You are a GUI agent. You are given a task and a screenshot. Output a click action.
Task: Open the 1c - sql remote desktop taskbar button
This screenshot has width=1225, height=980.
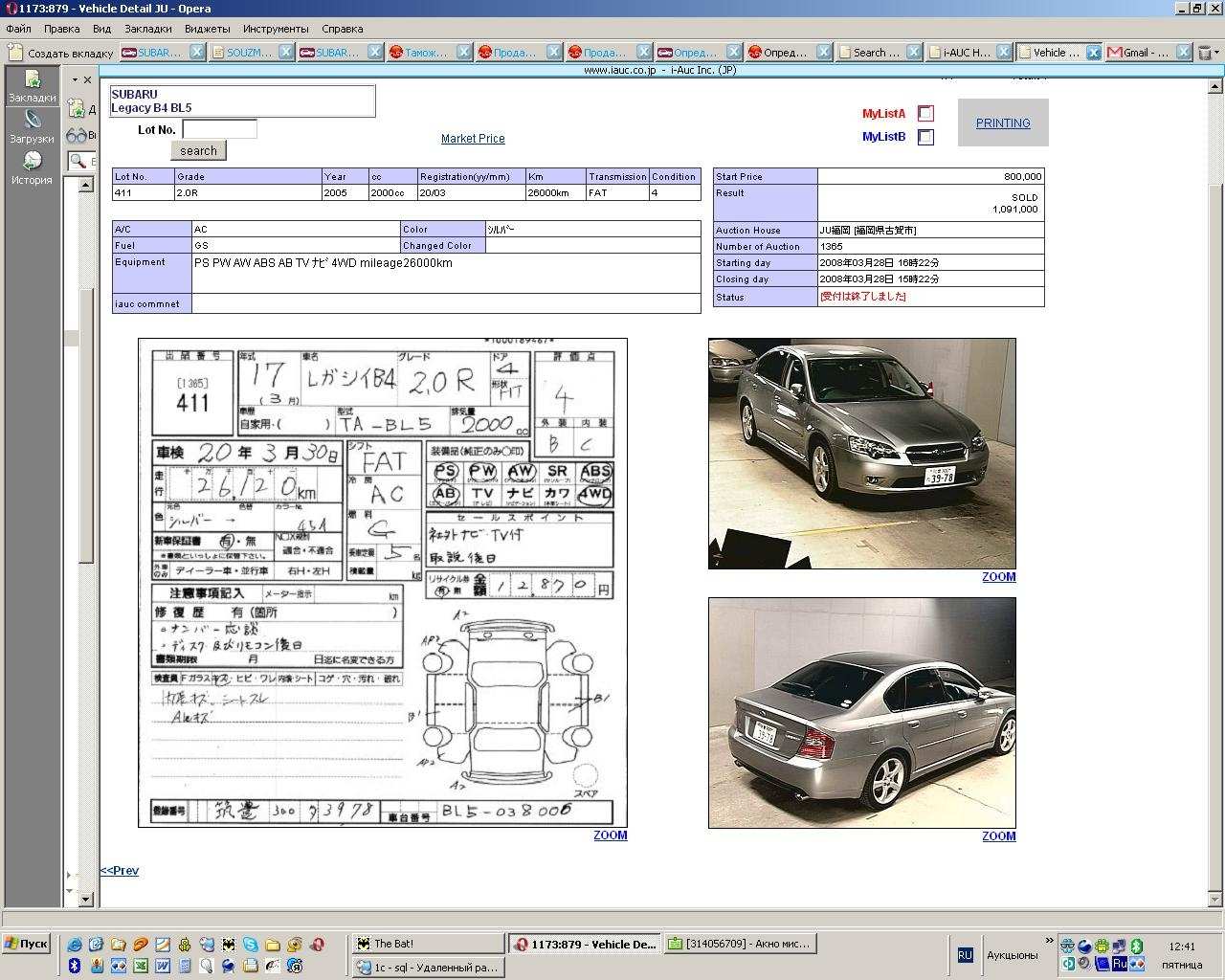coord(429,968)
